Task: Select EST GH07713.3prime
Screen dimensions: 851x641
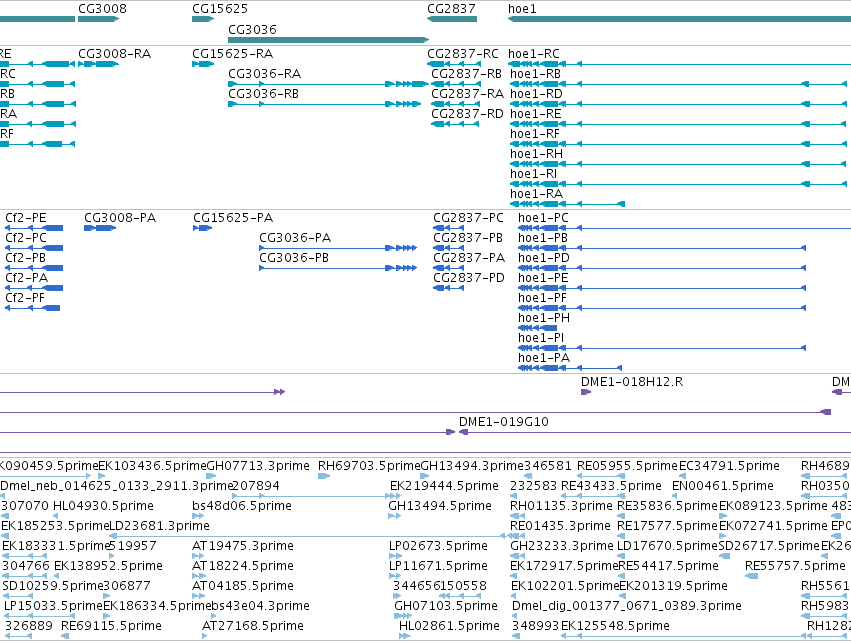Action: (258, 466)
